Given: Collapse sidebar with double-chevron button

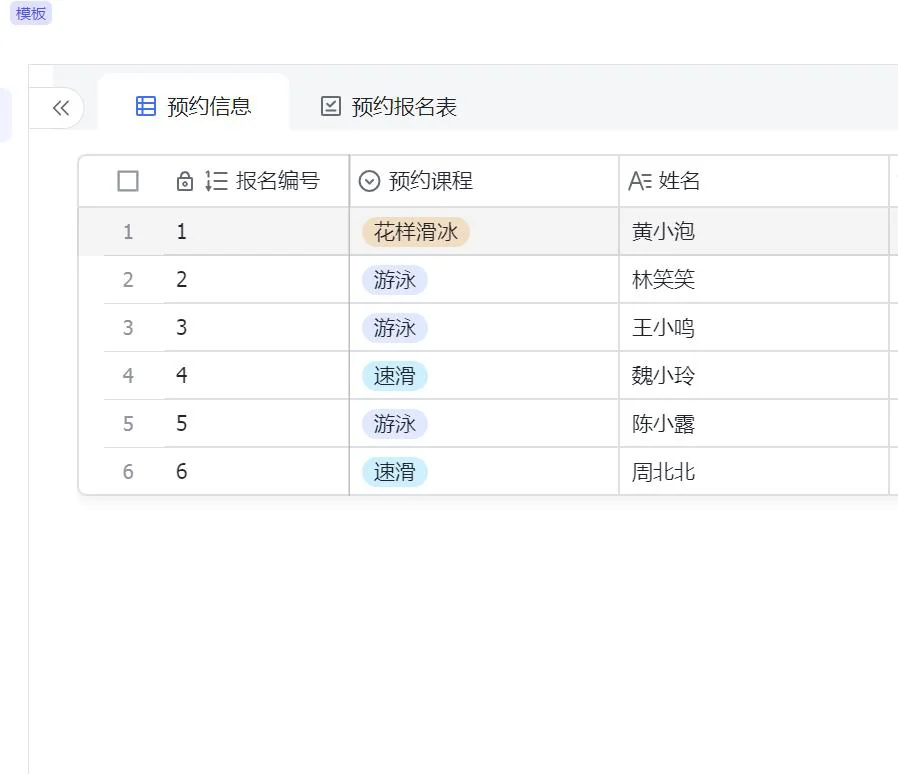Looking at the screenshot, I should [x=61, y=108].
